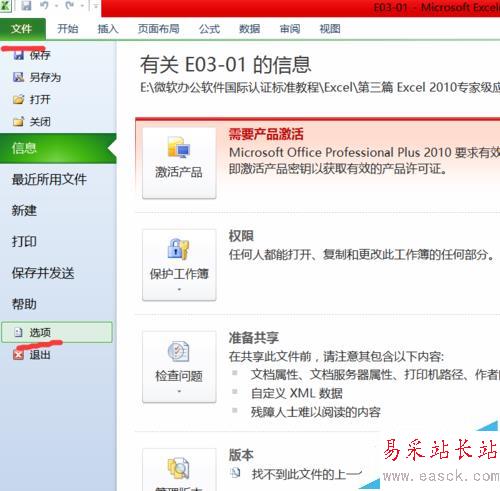The image size is (500, 491).
Task: Click the document icon beside 找不到此文件的上一
Action: [236, 473]
